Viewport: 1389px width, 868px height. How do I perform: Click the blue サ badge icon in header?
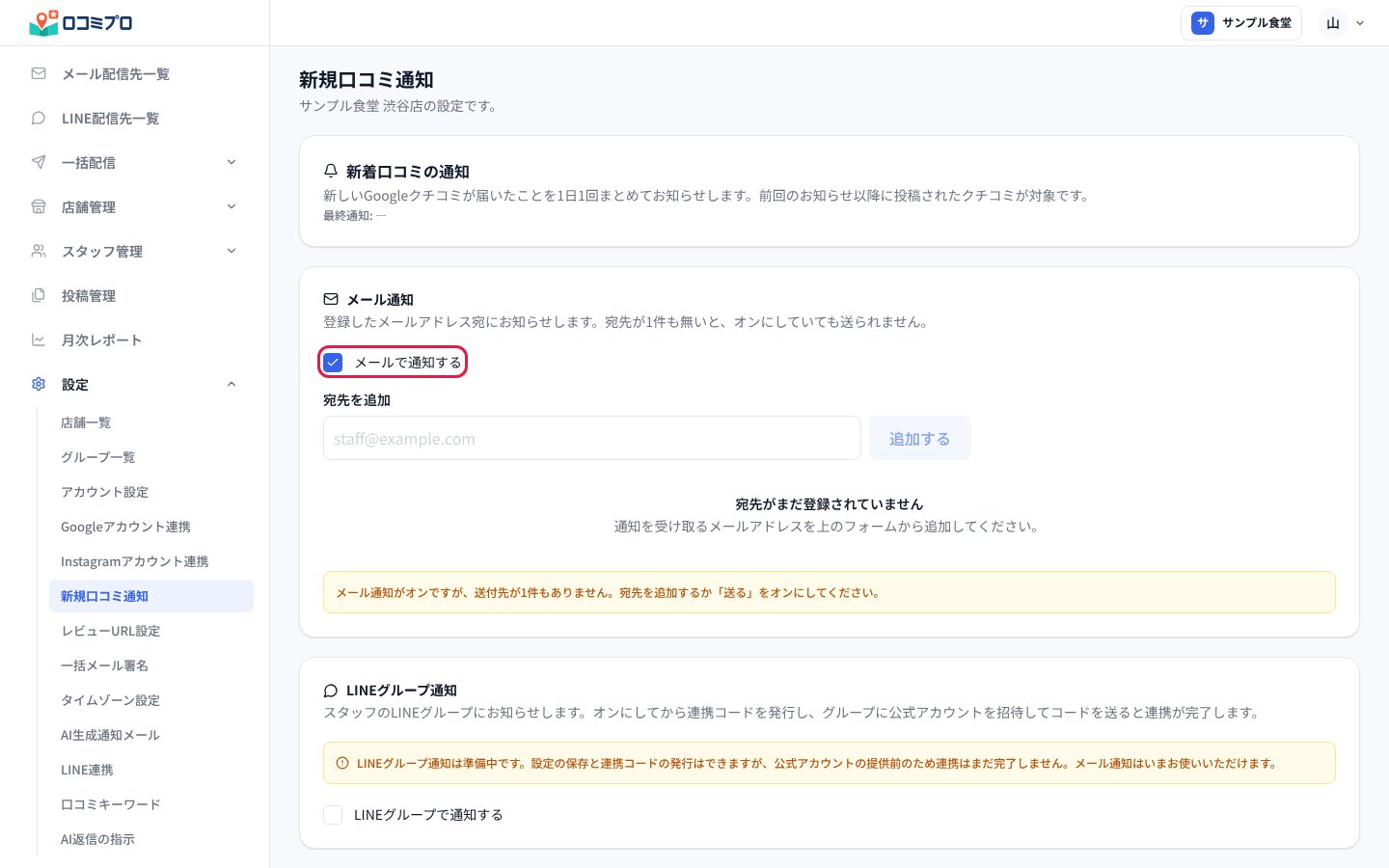(x=1203, y=23)
